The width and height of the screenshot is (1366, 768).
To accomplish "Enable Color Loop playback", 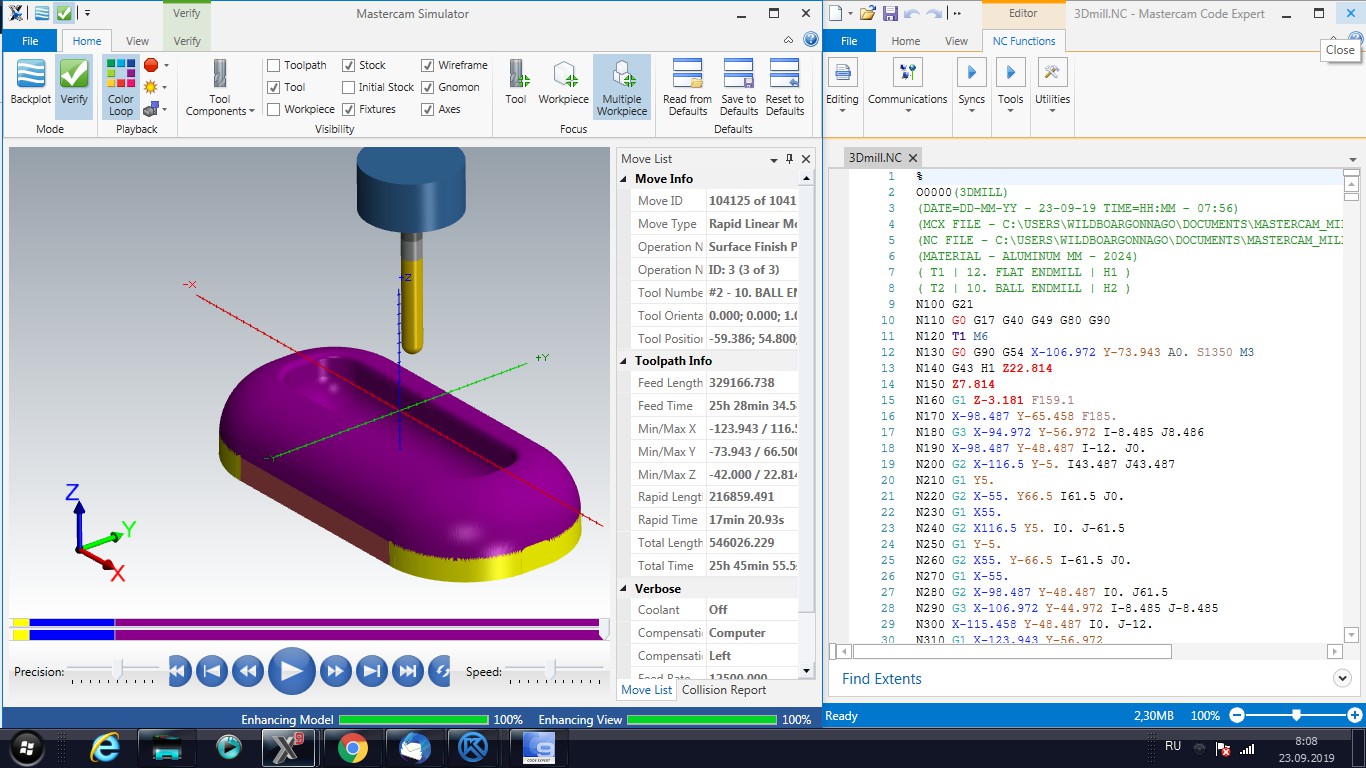I will [121, 87].
